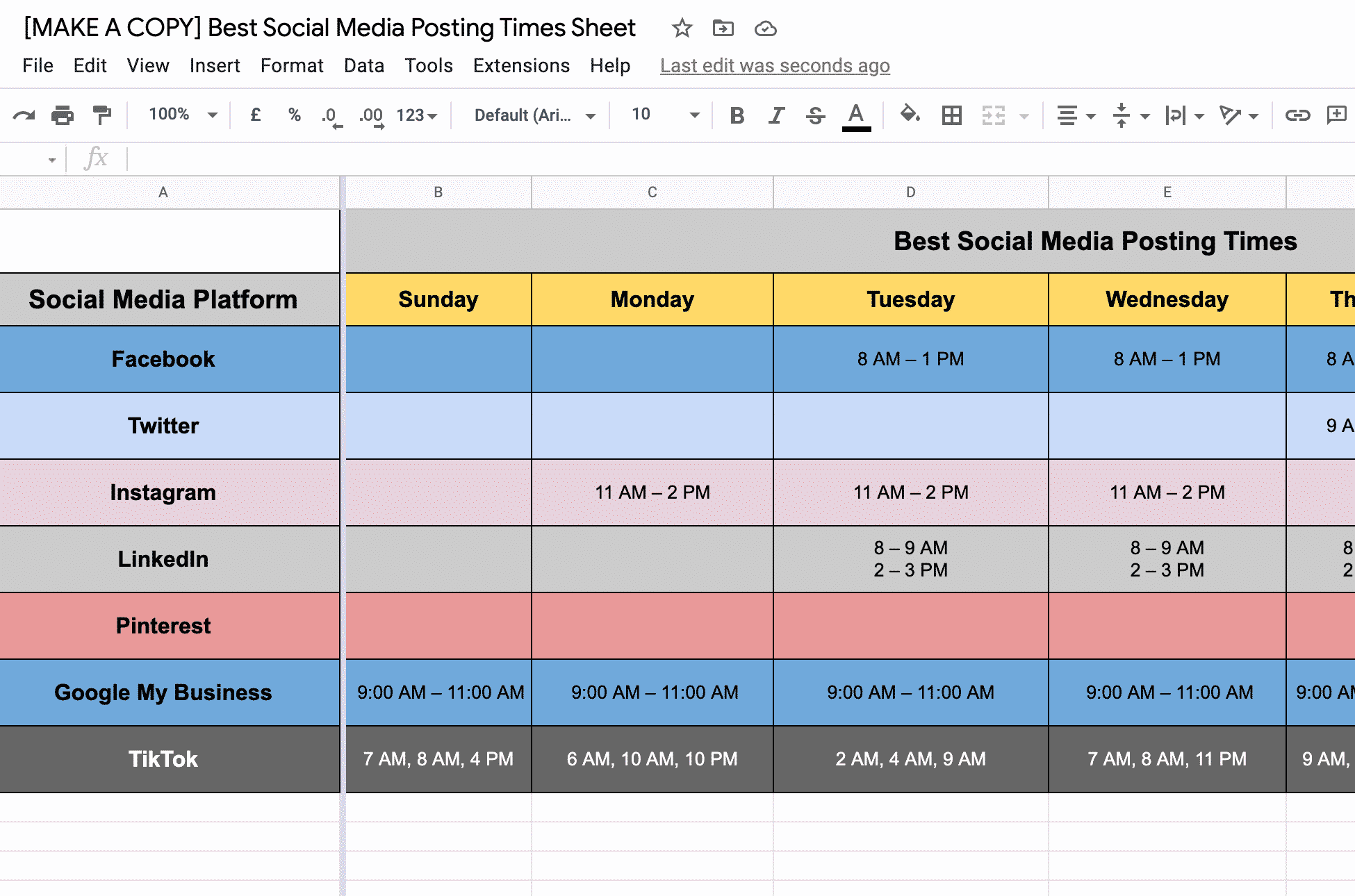Click the insert link icon
1355x896 pixels.
tap(1297, 115)
